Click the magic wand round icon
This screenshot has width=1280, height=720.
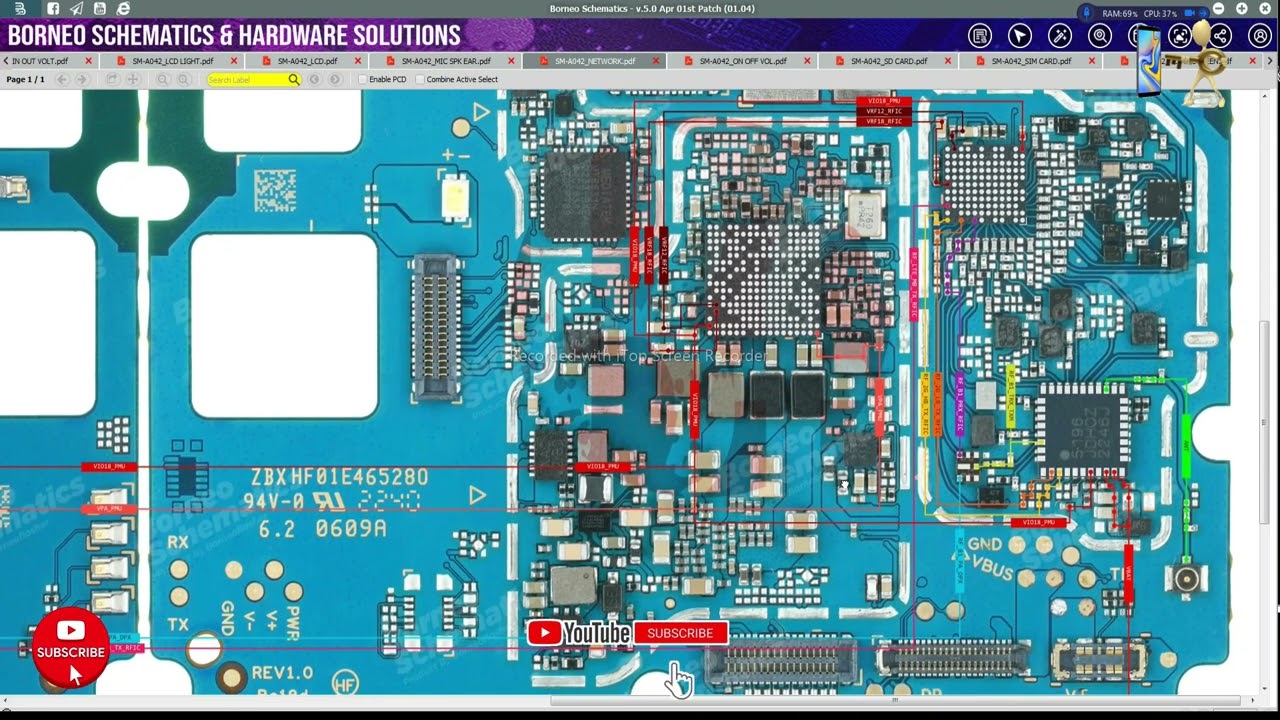(x=1060, y=36)
